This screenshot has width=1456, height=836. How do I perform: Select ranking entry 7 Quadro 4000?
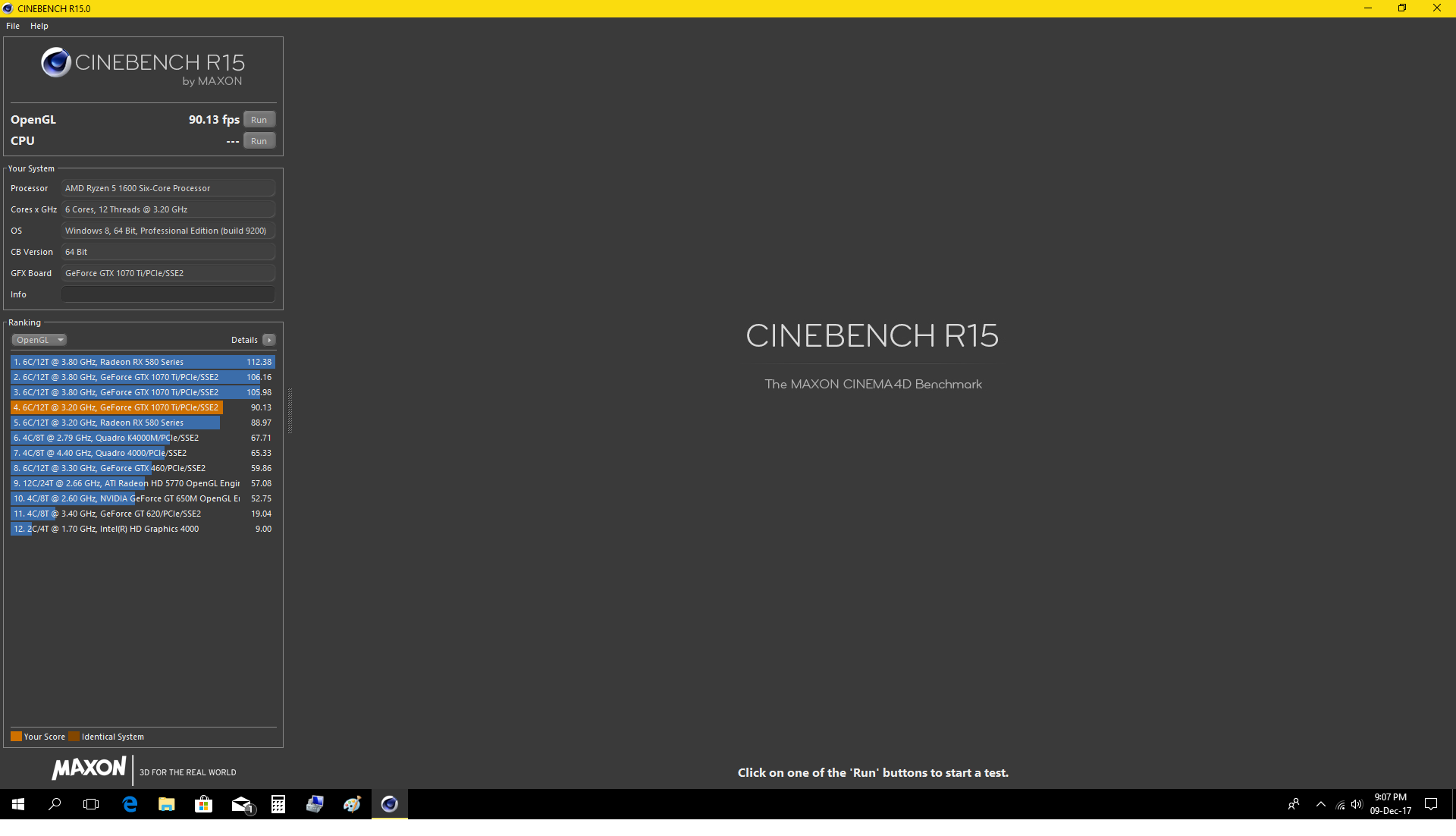(143, 453)
